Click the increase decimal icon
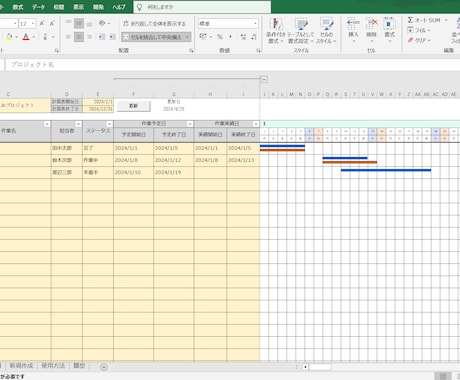 [243, 37]
